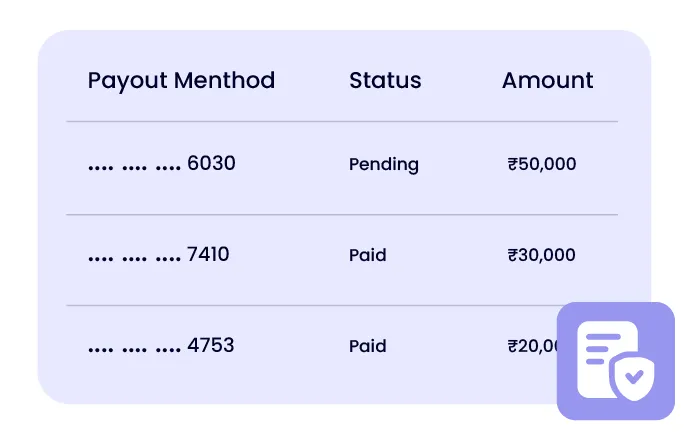Click the secure document shield icon
Viewport: 689px width, 434px height.
coord(615,360)
